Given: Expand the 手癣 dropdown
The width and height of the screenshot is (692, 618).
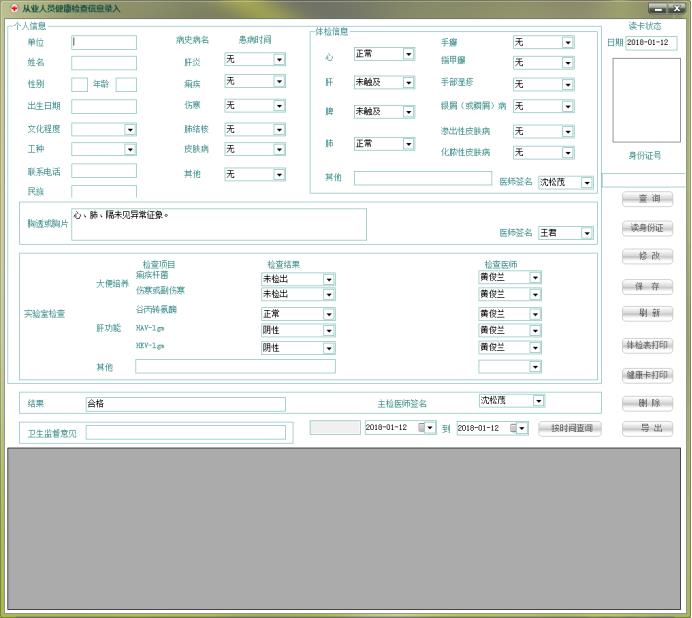Looking at the screenshot, I should 567,42.
